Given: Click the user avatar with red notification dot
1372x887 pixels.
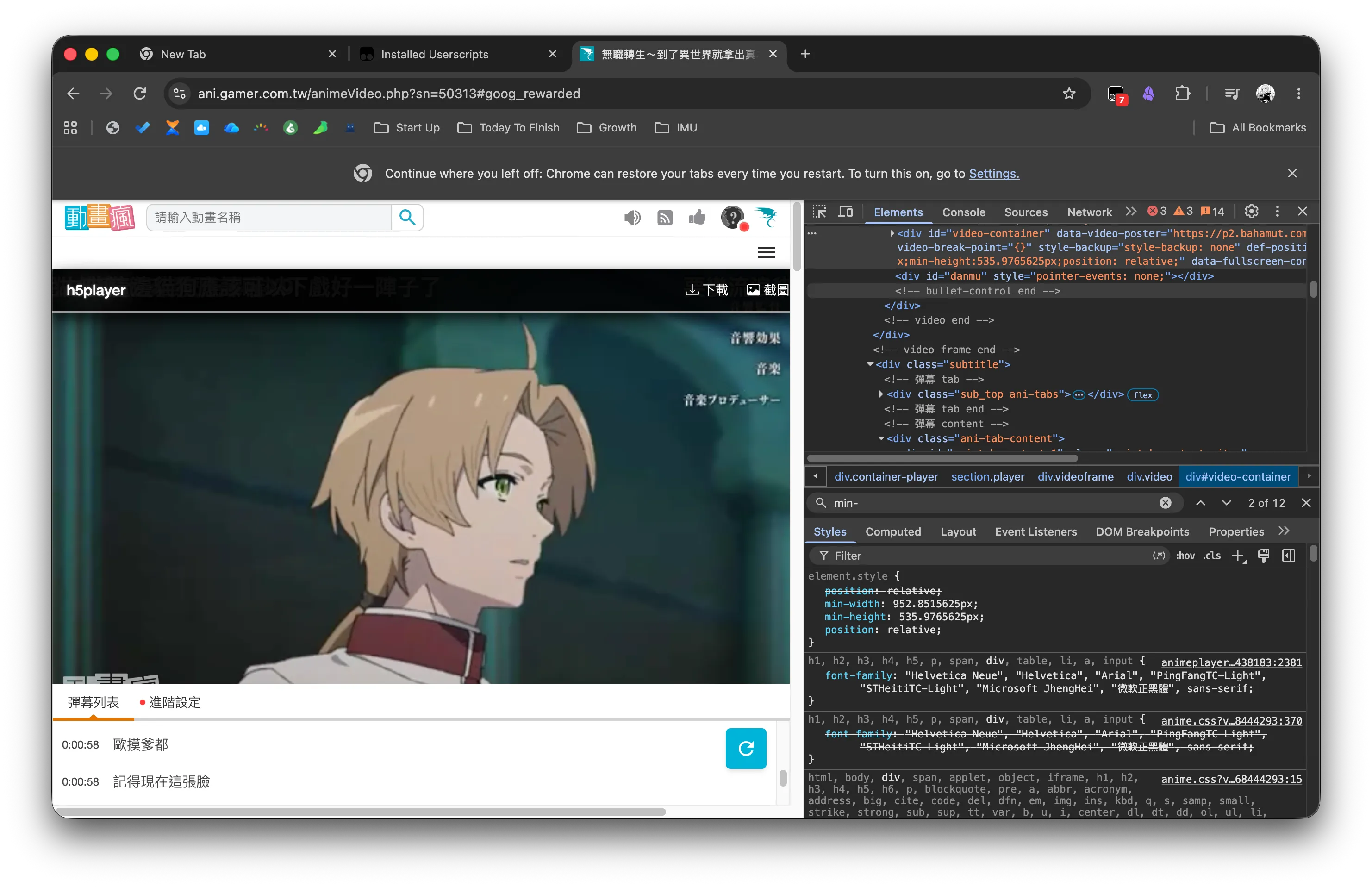Looking at the screenshot, I should click(x=733, y=218).
